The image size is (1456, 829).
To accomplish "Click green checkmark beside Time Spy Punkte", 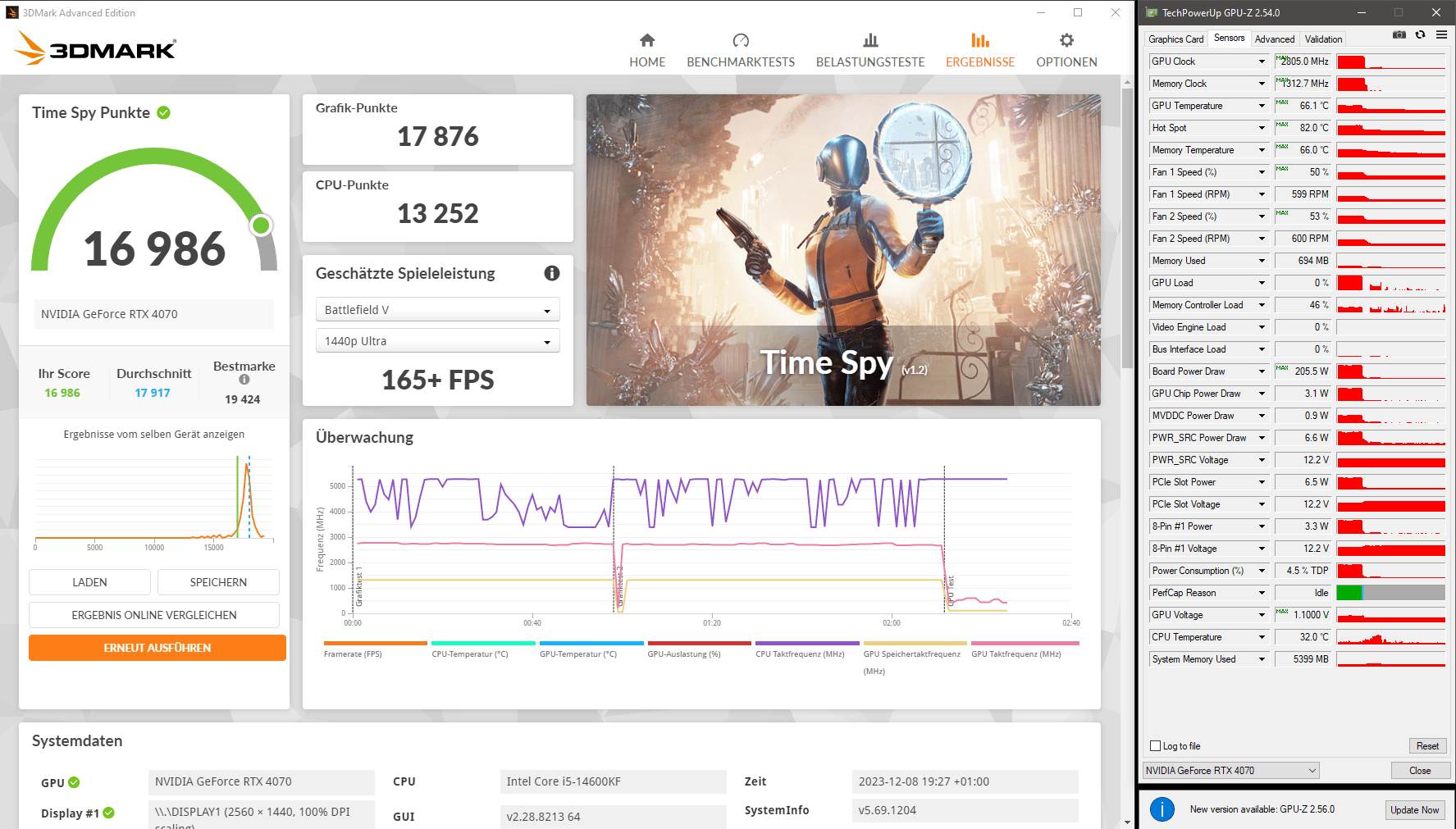I will point(164,112).
